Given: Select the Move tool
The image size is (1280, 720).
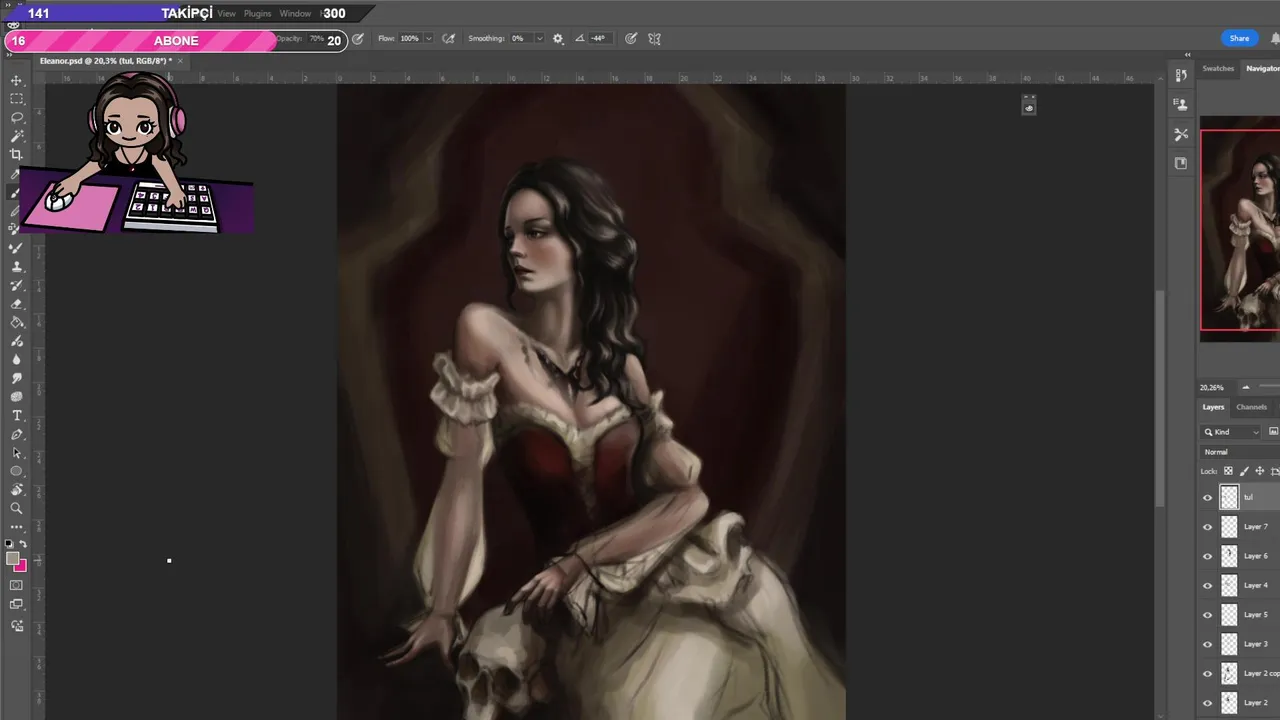Looking at the screenshot, I should [16, 80].
